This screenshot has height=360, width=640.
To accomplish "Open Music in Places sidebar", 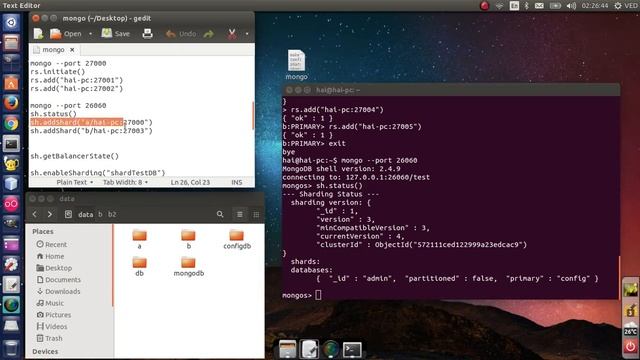I will (x=50, y=303).
